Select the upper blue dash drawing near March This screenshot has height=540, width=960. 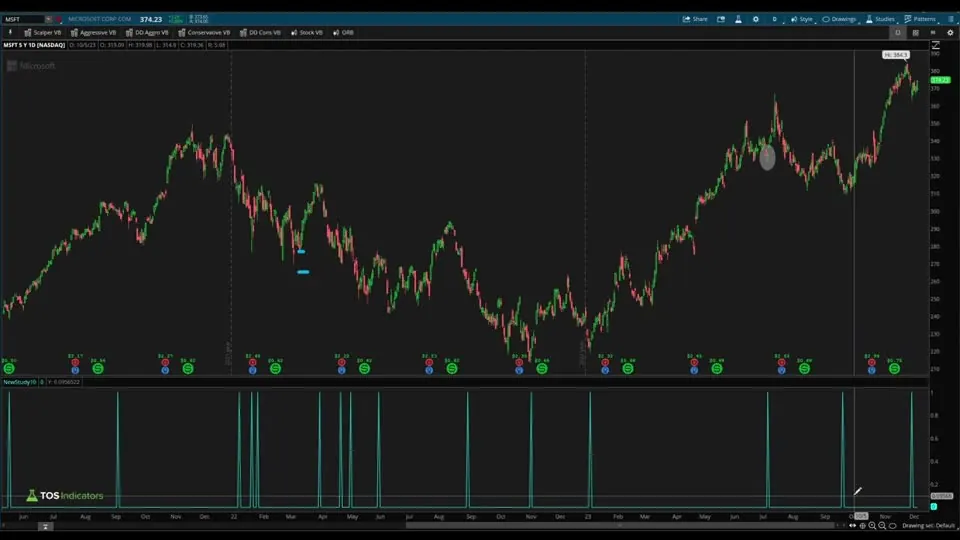click(301, 252)
